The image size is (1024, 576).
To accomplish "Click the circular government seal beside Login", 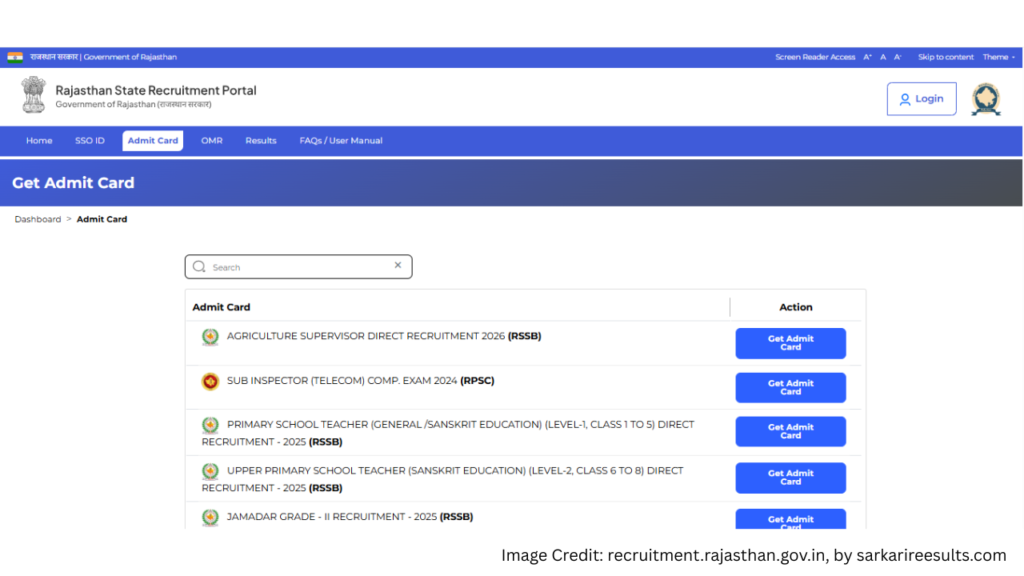I will 986,99.
